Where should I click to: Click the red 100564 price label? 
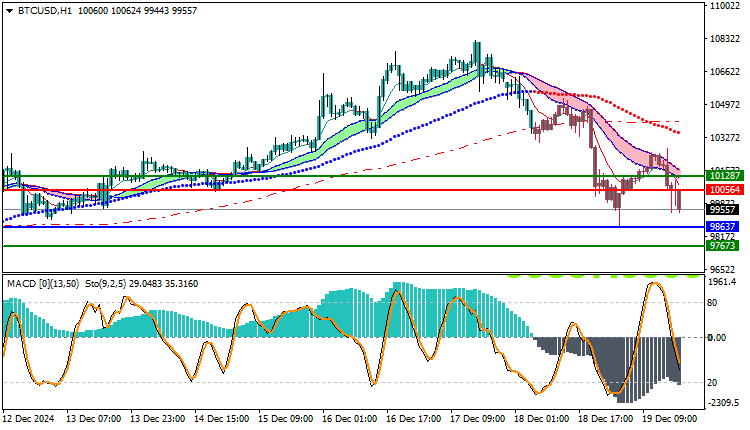(x=725, y=190)
